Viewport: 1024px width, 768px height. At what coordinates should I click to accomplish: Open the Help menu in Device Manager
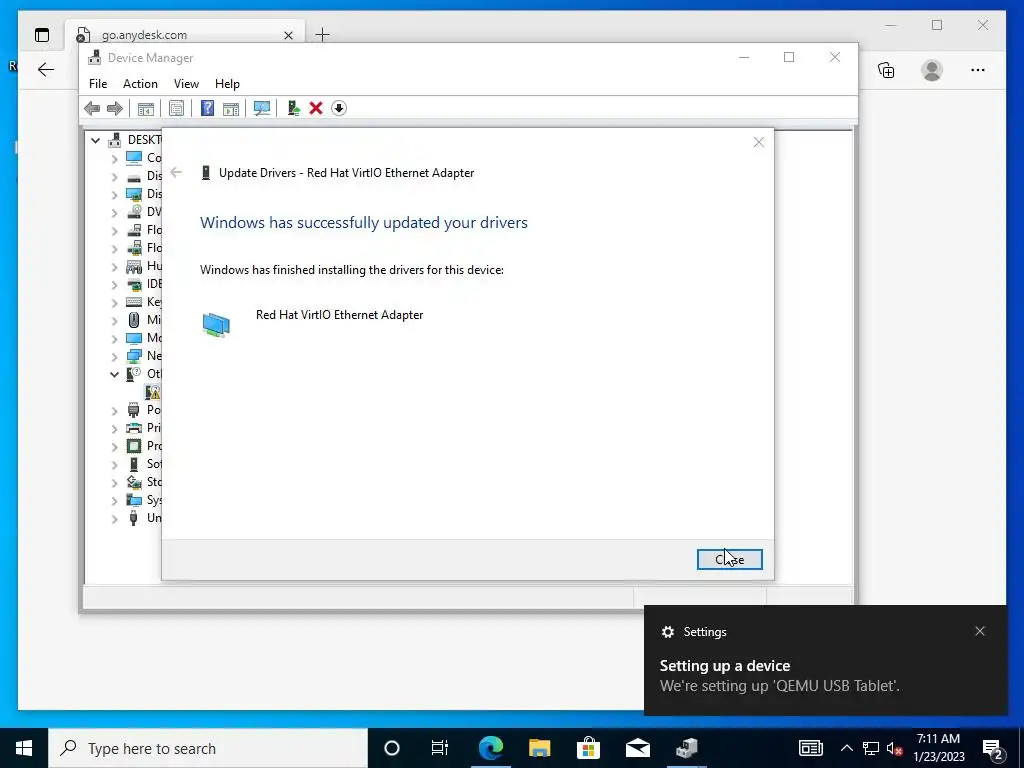click(x=227, y=84)
